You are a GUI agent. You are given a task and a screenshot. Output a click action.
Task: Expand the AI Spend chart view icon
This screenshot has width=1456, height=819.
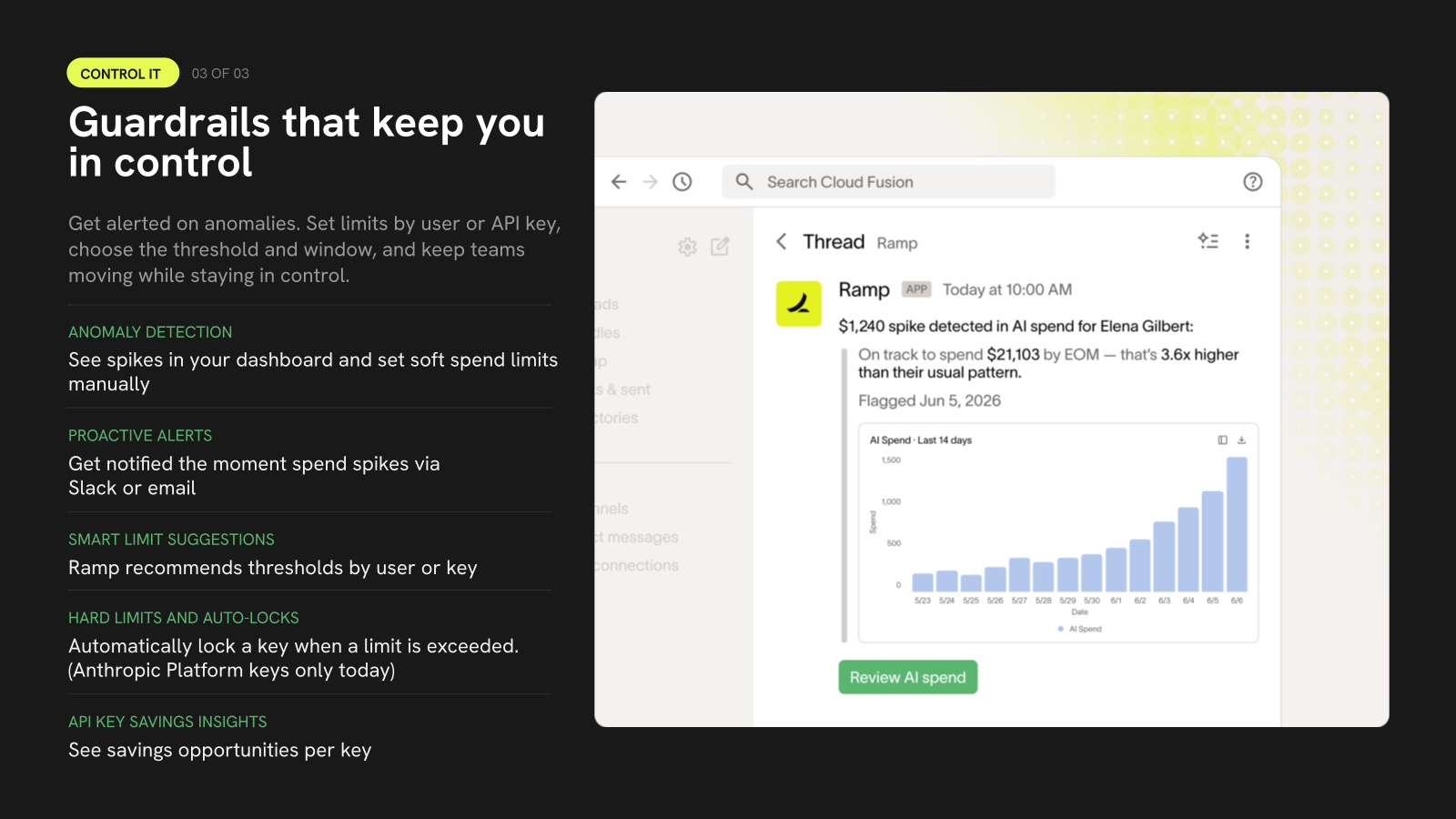tap(1222, 440)
